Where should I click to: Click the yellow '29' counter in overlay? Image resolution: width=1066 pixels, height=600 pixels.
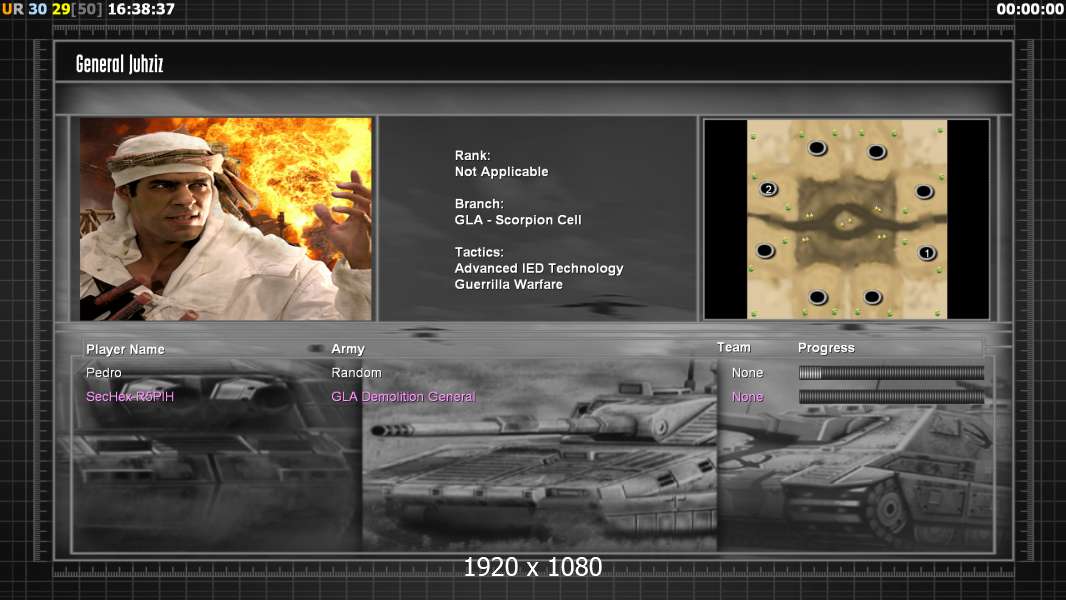coord(61,10)
